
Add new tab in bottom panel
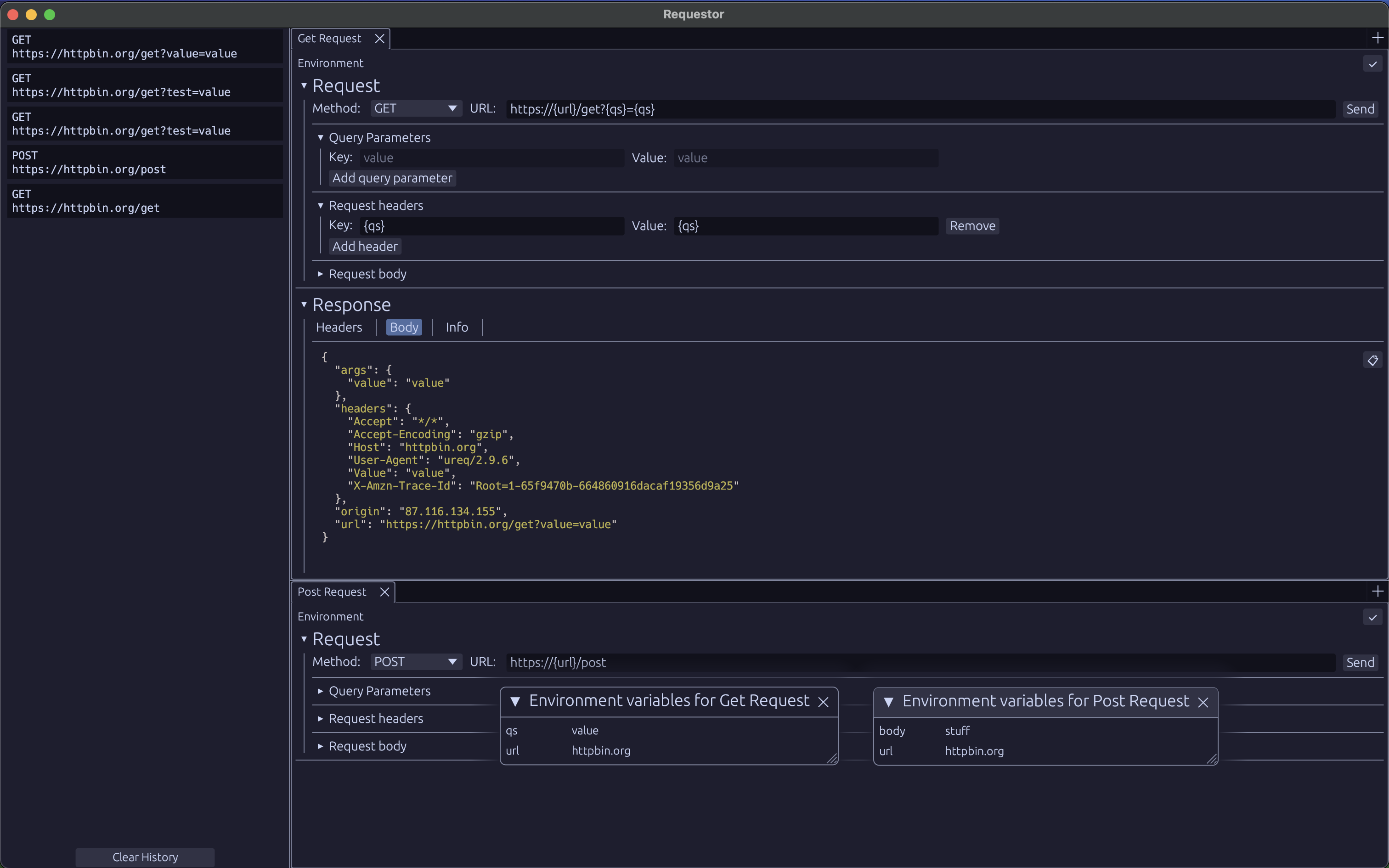tap(1377, 592)
